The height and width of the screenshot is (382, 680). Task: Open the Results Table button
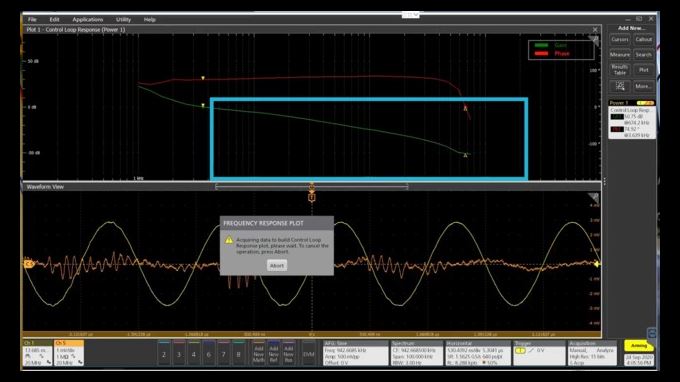pyautogui.click(x=620, y=70)
